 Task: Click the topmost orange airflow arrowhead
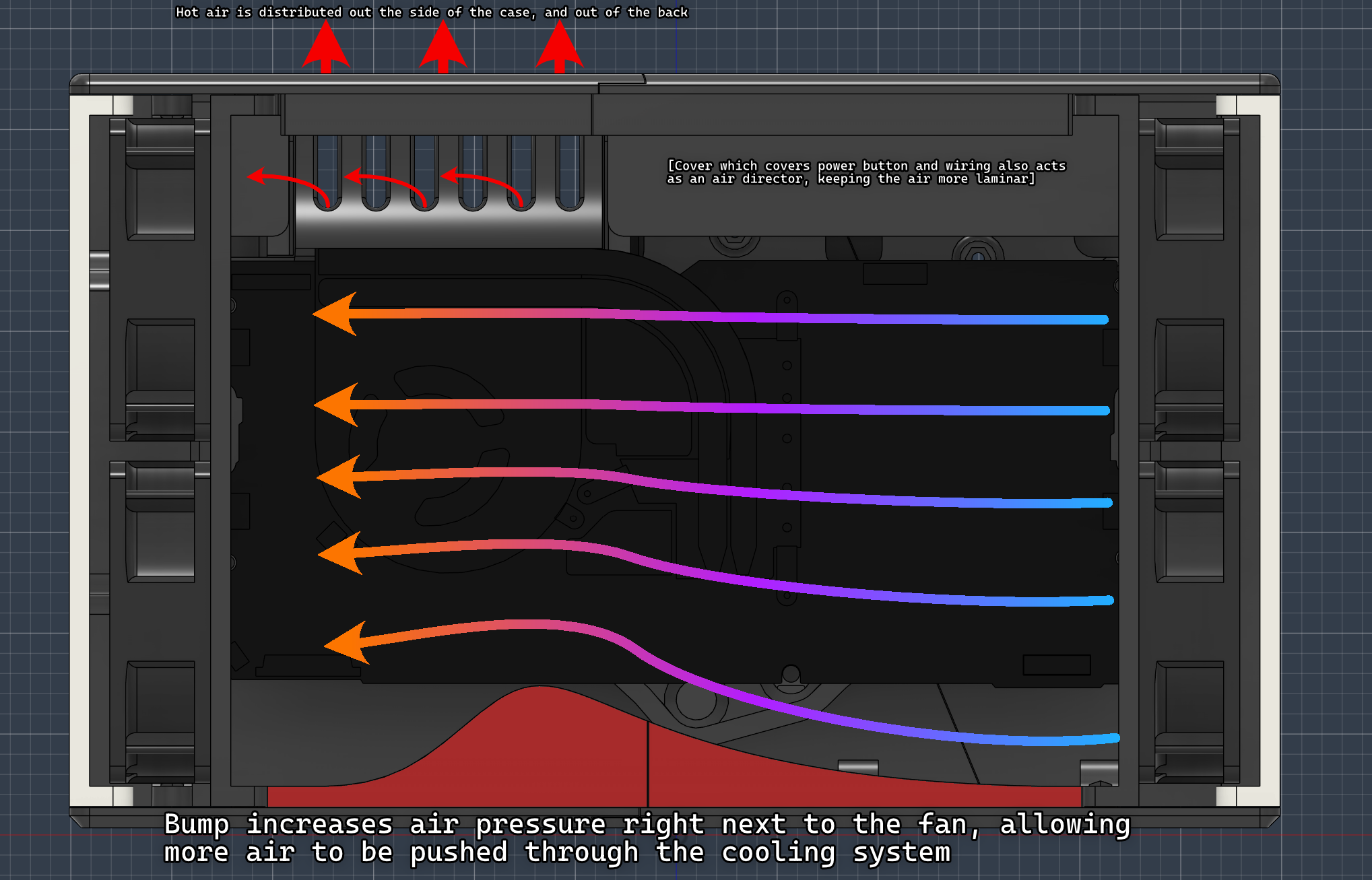click(x=339, y=314)
